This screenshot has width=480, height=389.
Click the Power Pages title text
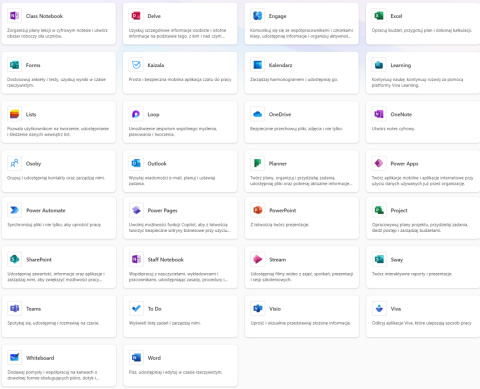pos(162,210)
